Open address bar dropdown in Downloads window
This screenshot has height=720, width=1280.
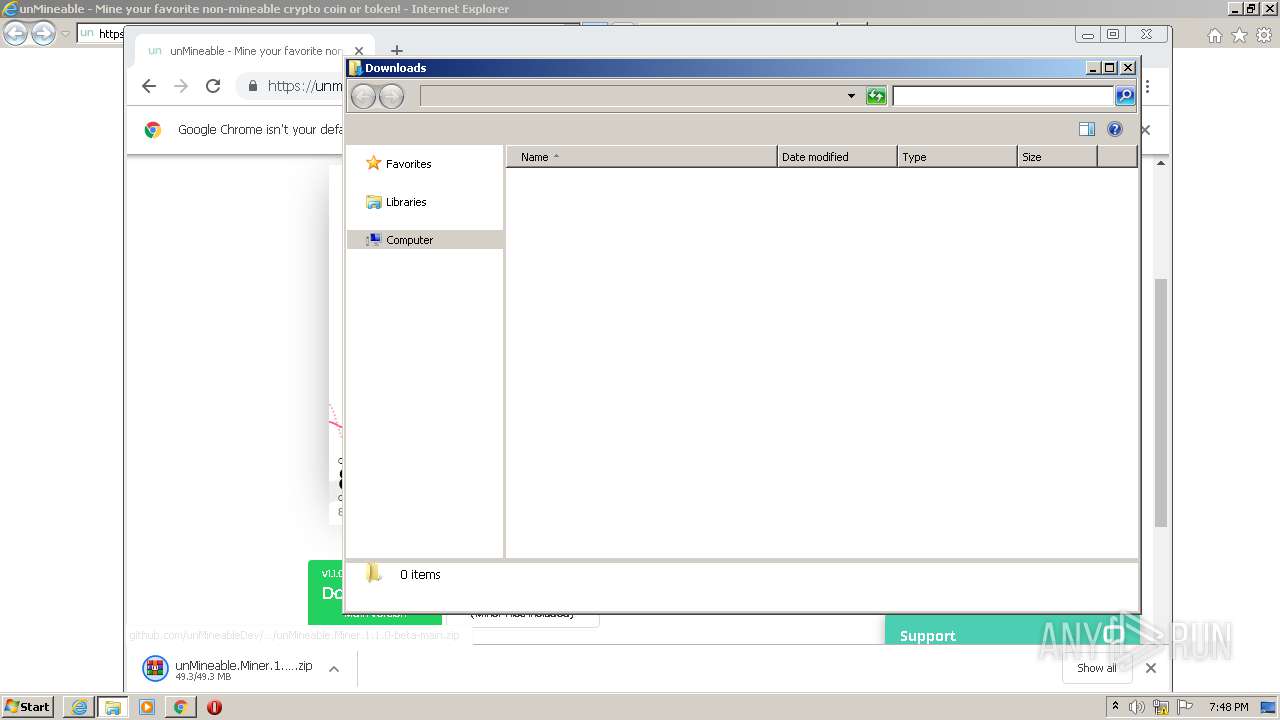[x=851, y=96]
